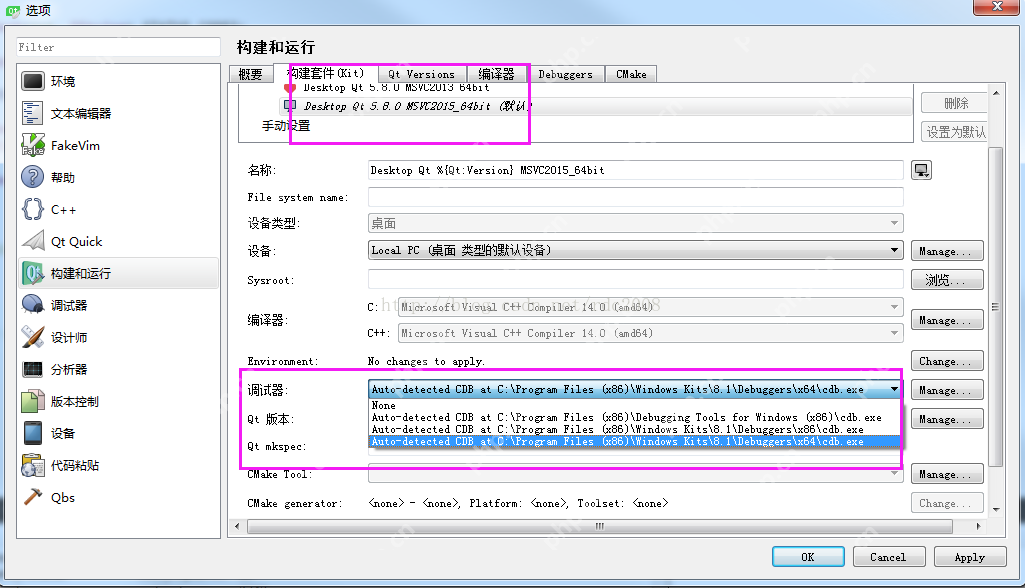
Task: Pick the Windows Kits 8.1 x86 cdb.exe option
Action: [x=634, y=430]
